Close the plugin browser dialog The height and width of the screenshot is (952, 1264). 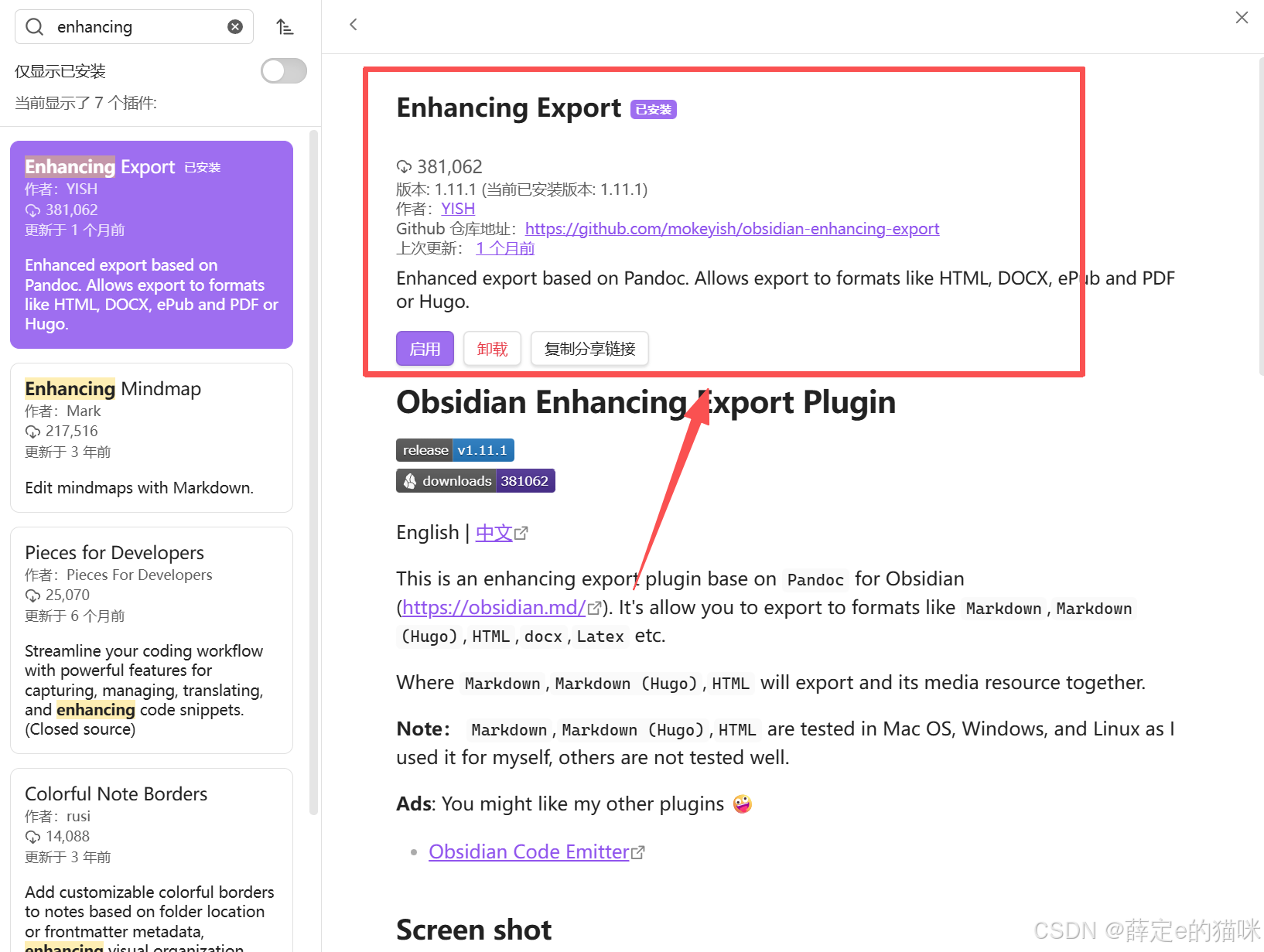pos(1242,17)
